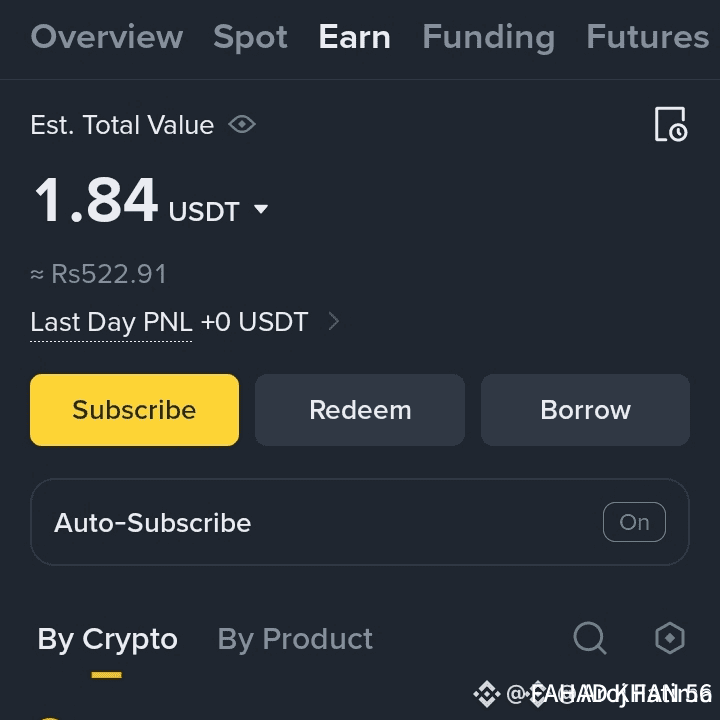The height and width of the screenshot is (720, 720).
Task: Toggle balance visibility eye icon
Action: [x=242, y=124]
